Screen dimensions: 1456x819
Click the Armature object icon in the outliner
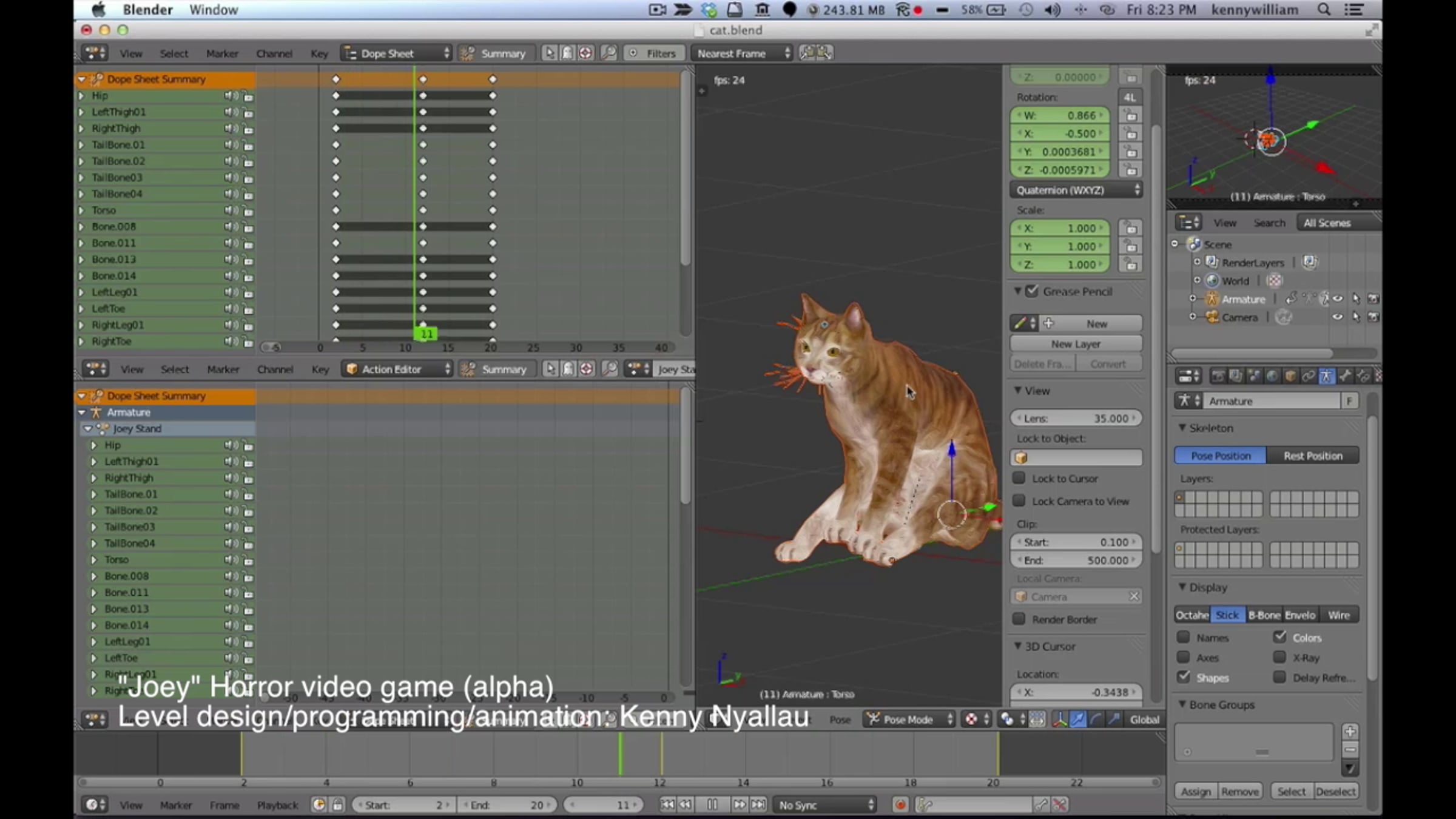(x=1212, y=299)
